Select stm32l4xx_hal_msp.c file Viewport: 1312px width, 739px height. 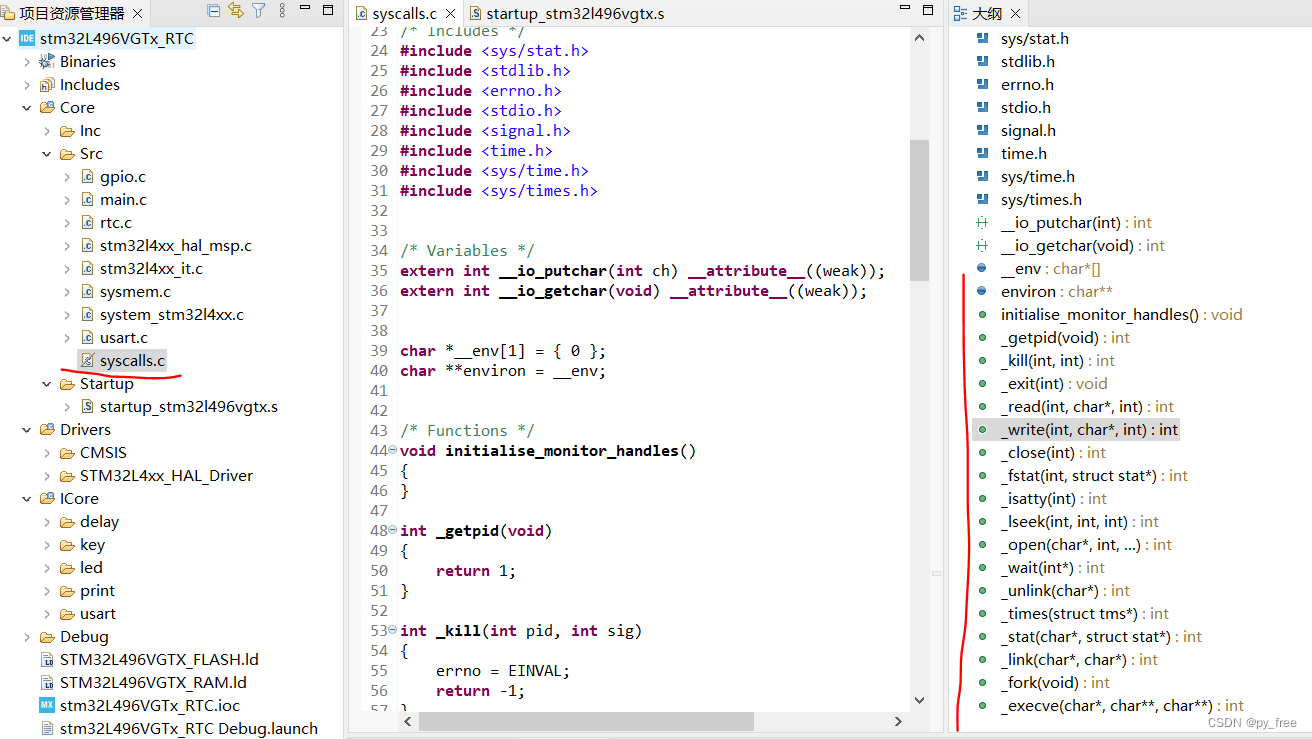coord(175,246)
